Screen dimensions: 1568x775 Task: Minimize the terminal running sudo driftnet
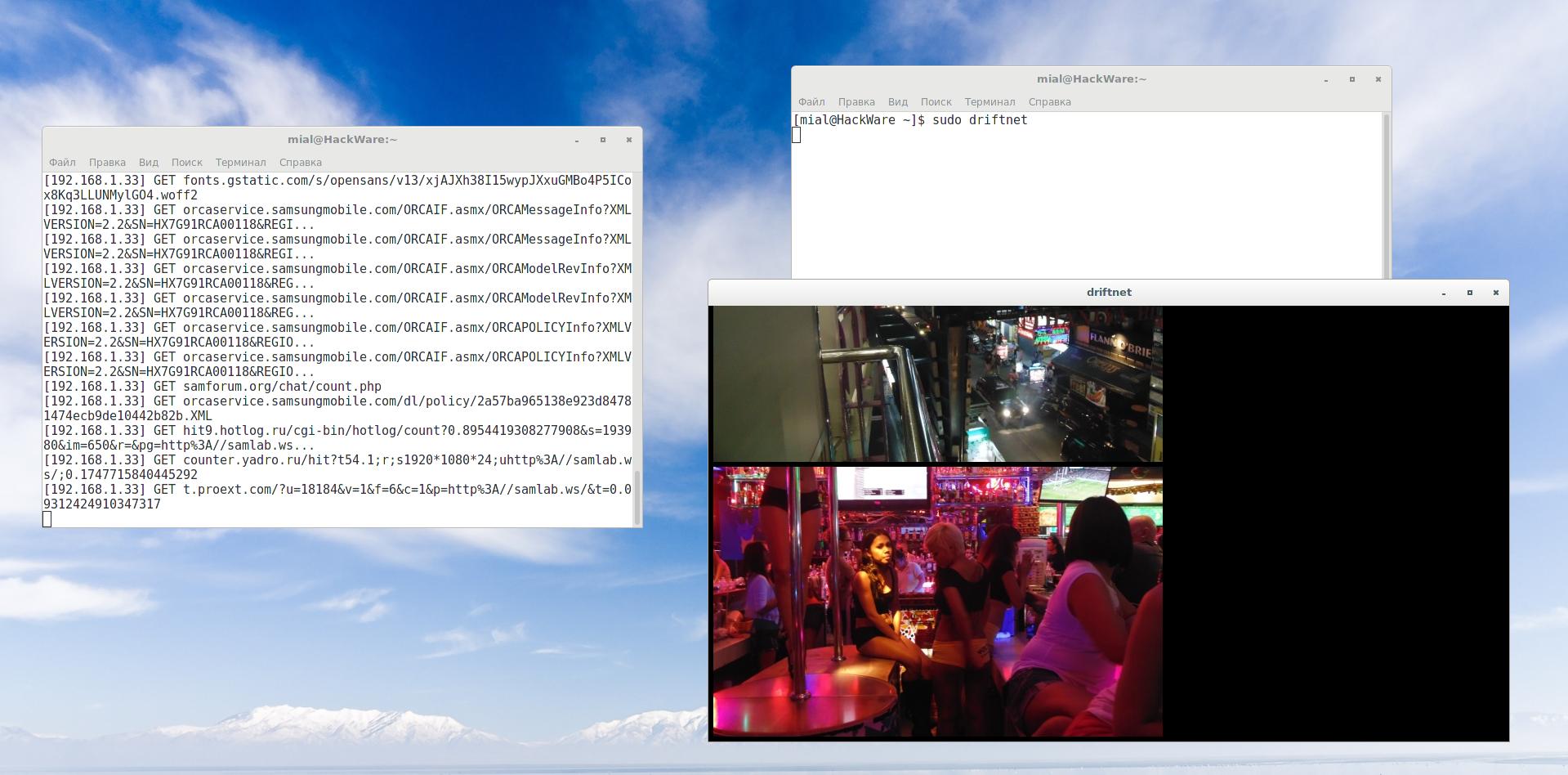coord(1325,79)
